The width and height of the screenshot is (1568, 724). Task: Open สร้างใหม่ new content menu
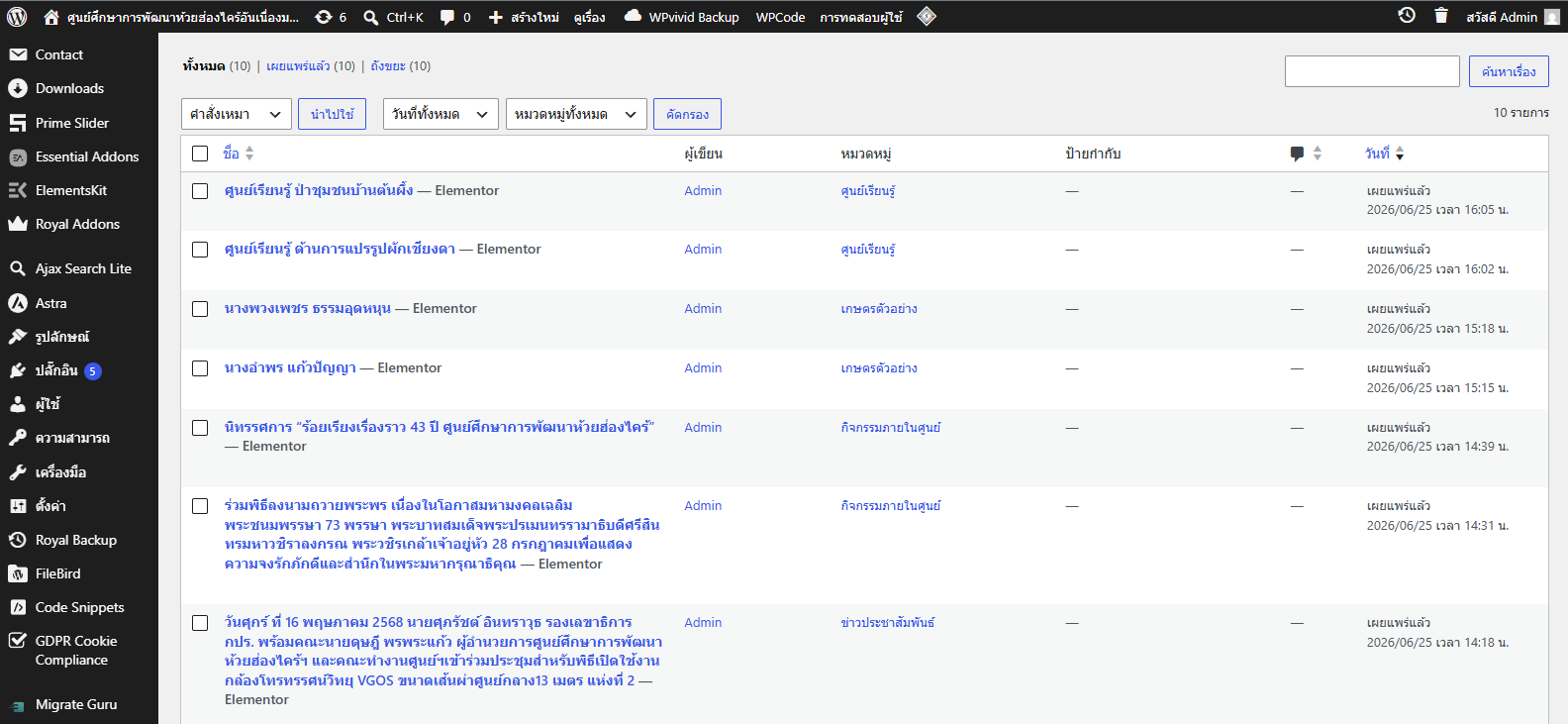(524, 17)
